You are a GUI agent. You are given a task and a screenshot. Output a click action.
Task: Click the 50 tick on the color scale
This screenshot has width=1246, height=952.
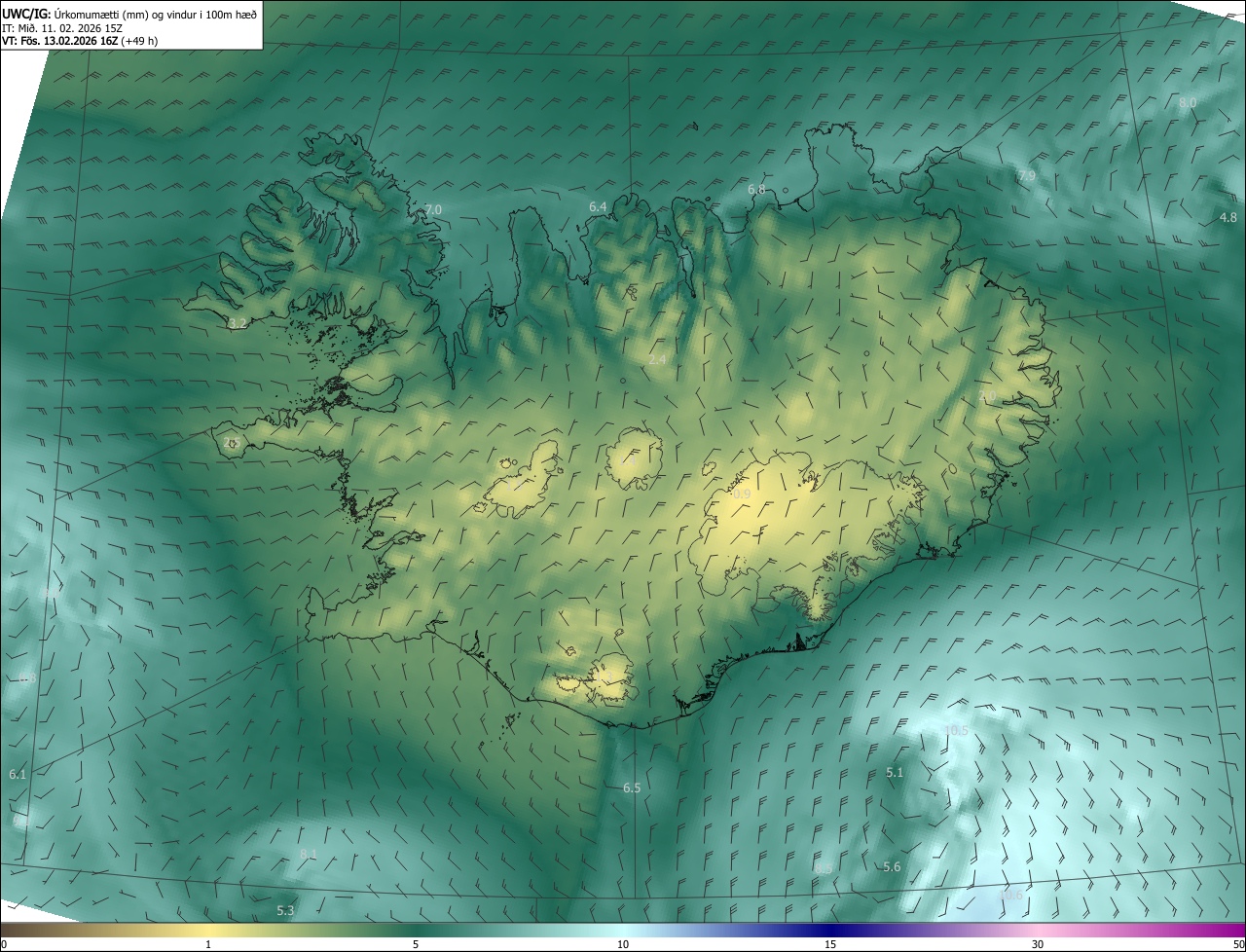point(1238,944)
